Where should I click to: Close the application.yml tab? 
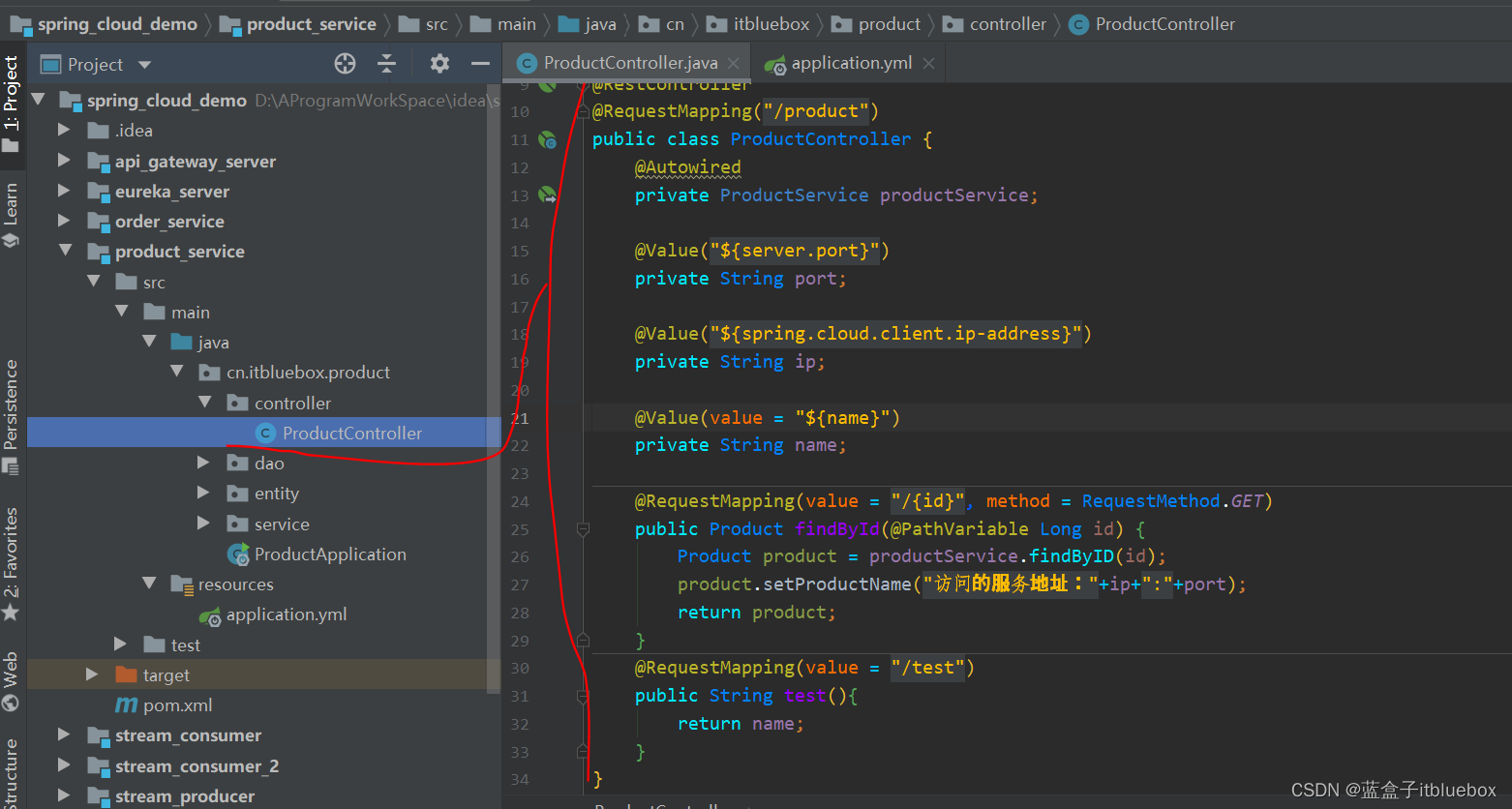click(928, 63)
